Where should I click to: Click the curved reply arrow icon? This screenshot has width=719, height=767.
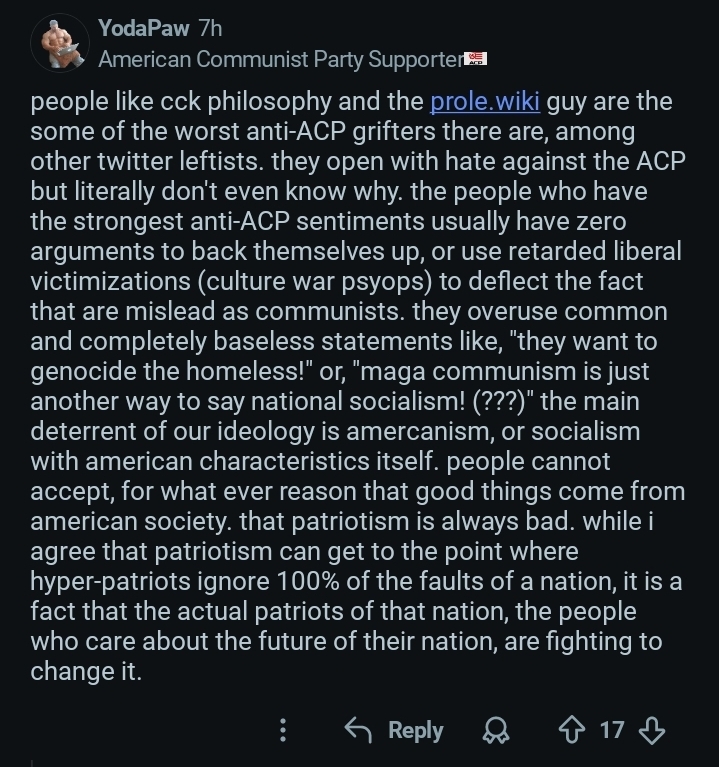[358, 731]
